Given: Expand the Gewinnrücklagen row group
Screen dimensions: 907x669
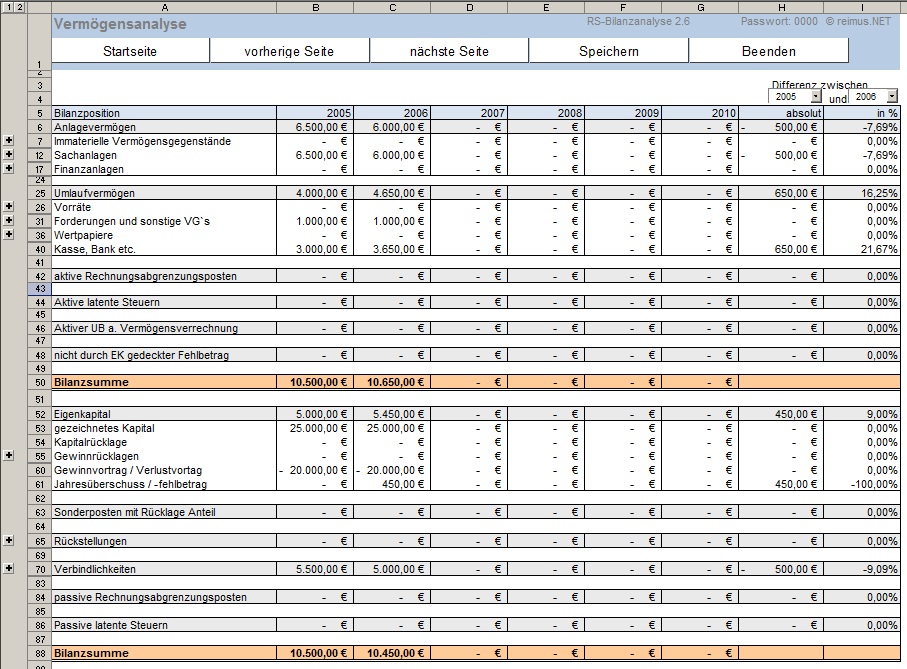Looking at the screenshot, I should pos(9,455).
